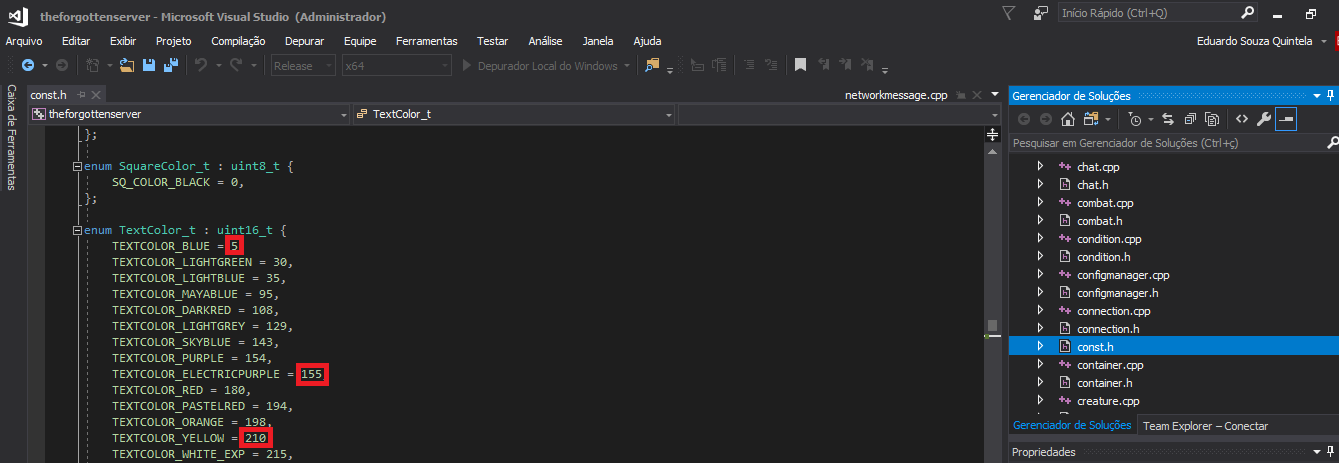Click the Open File folder icon
1339x463 pixels.
pos(126,65)
